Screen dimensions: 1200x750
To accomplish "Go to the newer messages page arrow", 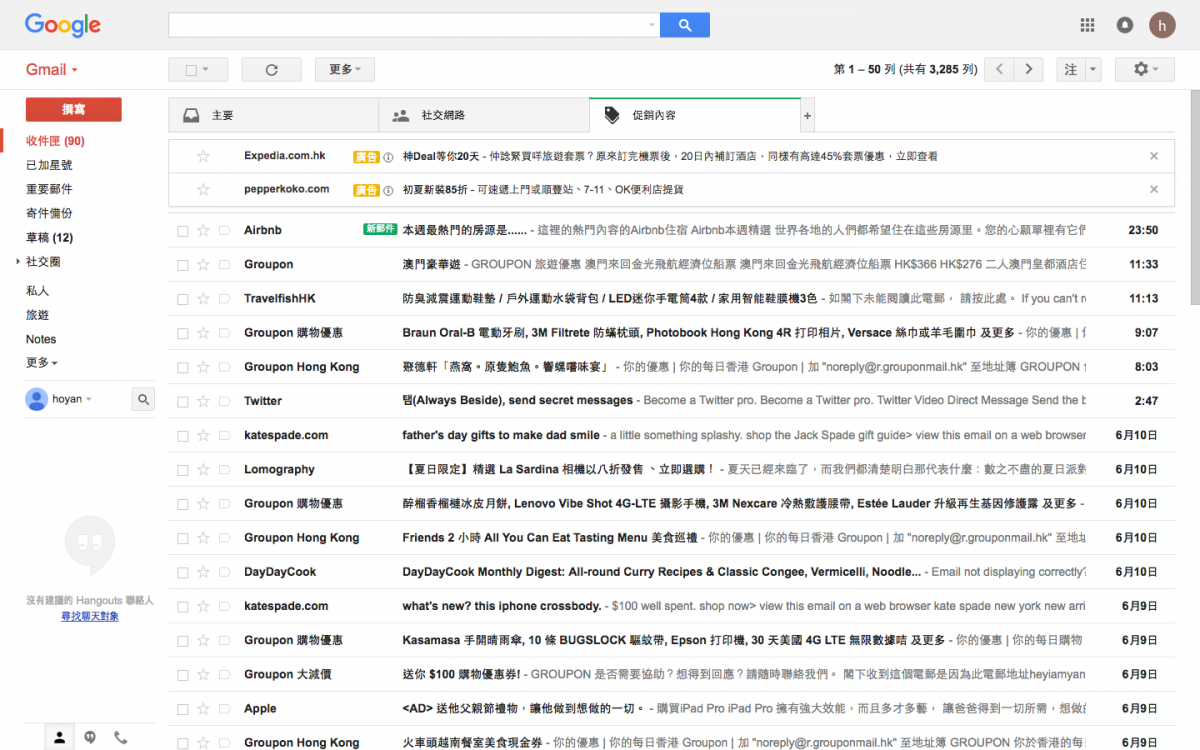I will point(999,70).
